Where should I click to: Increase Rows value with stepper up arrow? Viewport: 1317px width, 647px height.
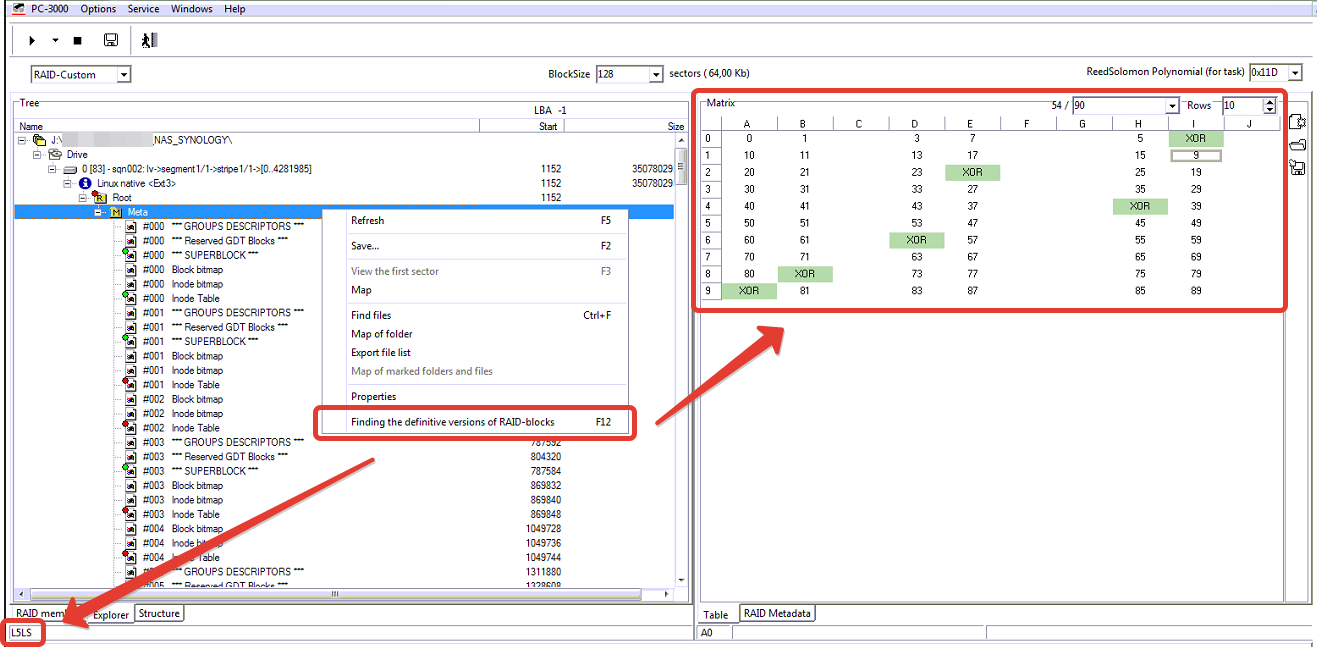[x=1270, y=101]
